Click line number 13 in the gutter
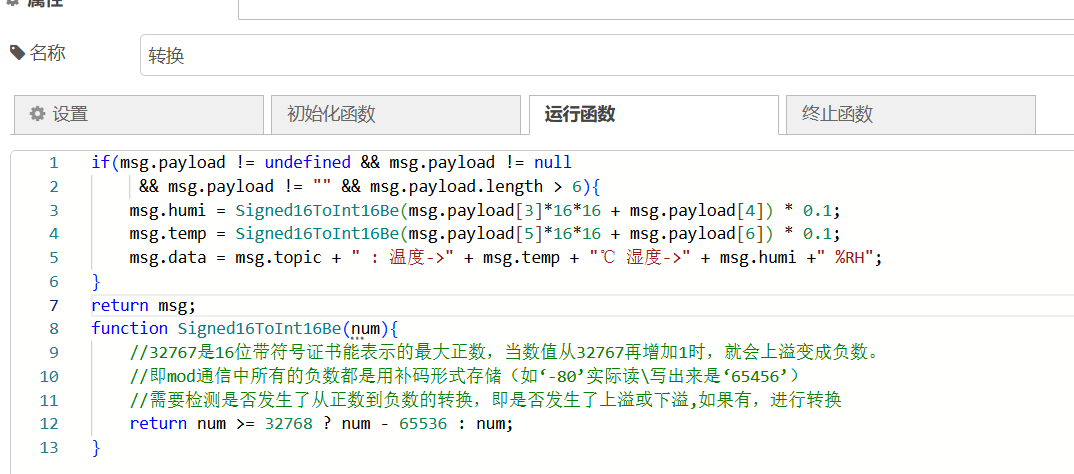The width and height of the screenshot is (1074, 474). tap(49, 447)
